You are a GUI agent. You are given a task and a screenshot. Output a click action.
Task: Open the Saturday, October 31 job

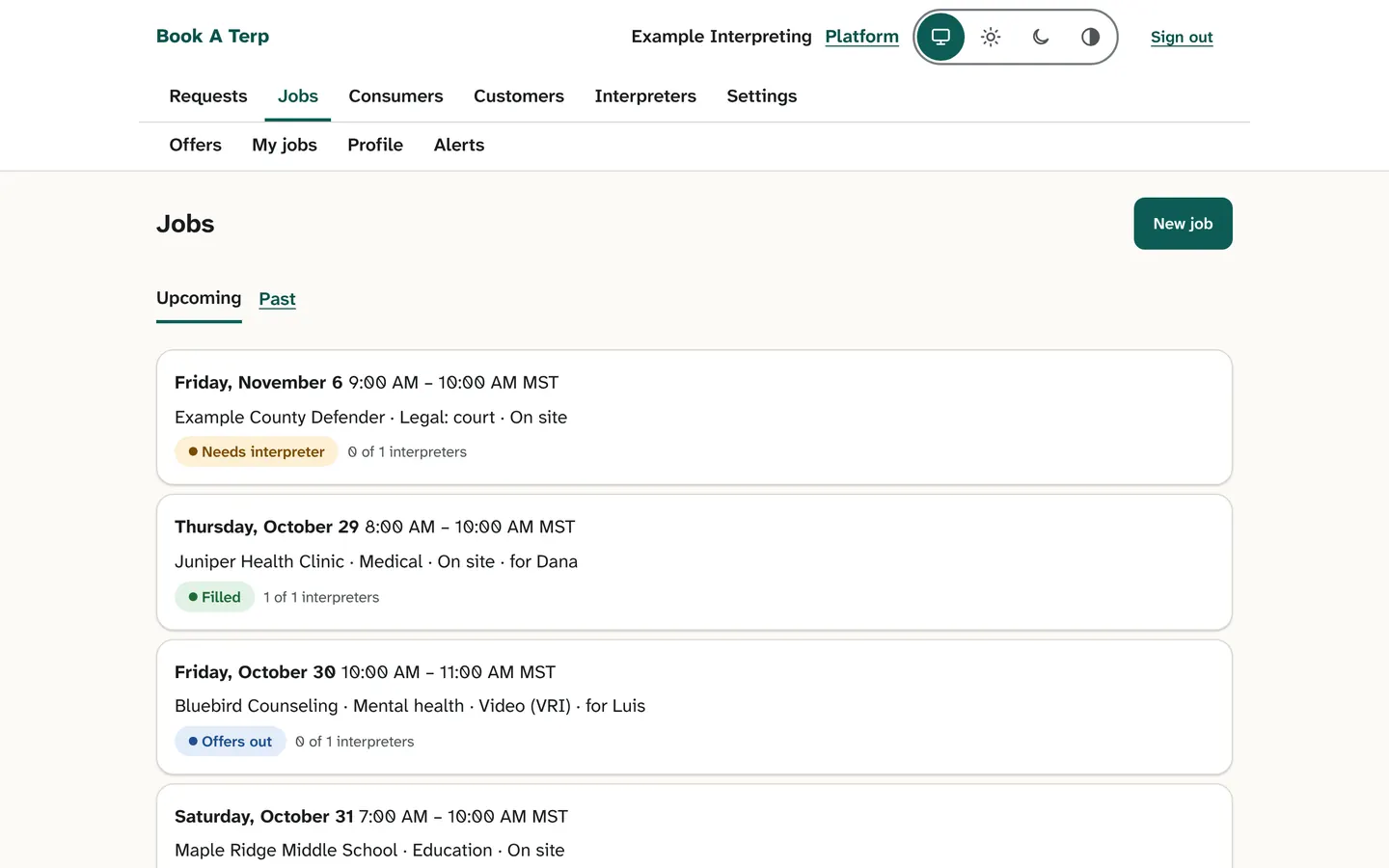694,827
